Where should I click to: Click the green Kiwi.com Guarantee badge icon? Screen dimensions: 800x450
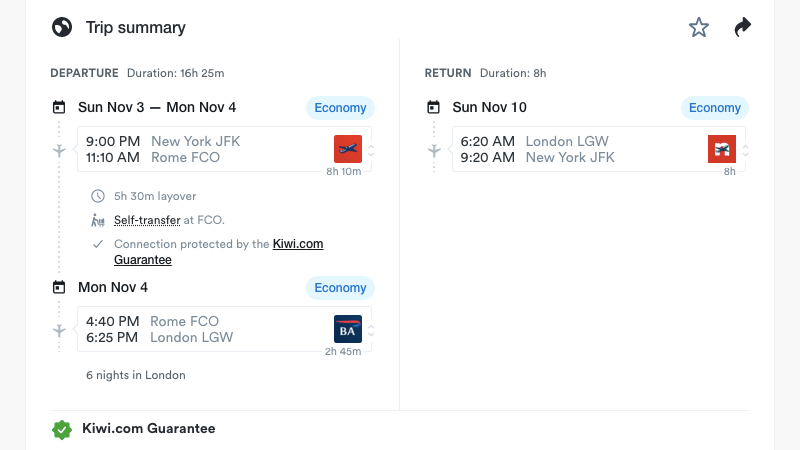[62, 430]
